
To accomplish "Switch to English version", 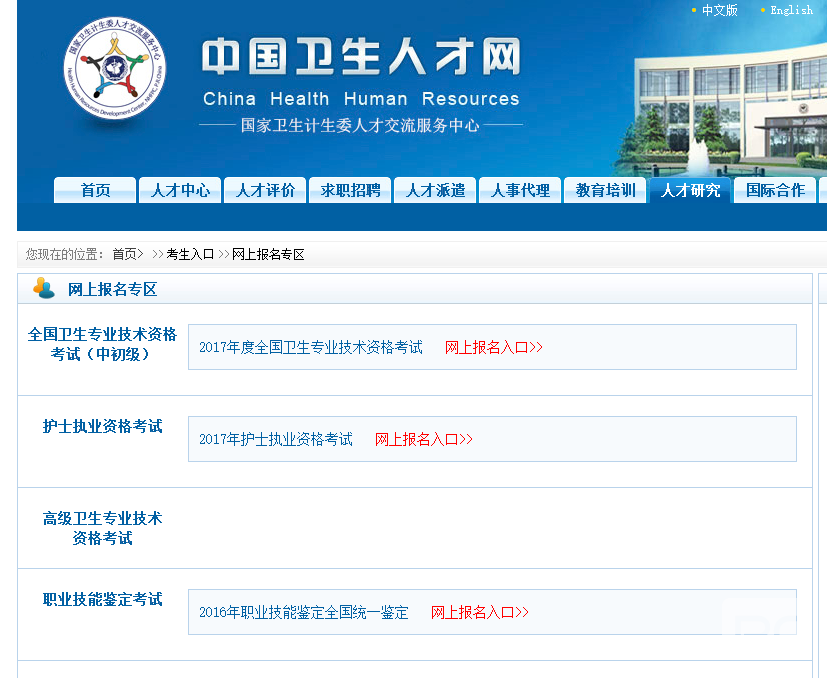I will pos(791,10).
